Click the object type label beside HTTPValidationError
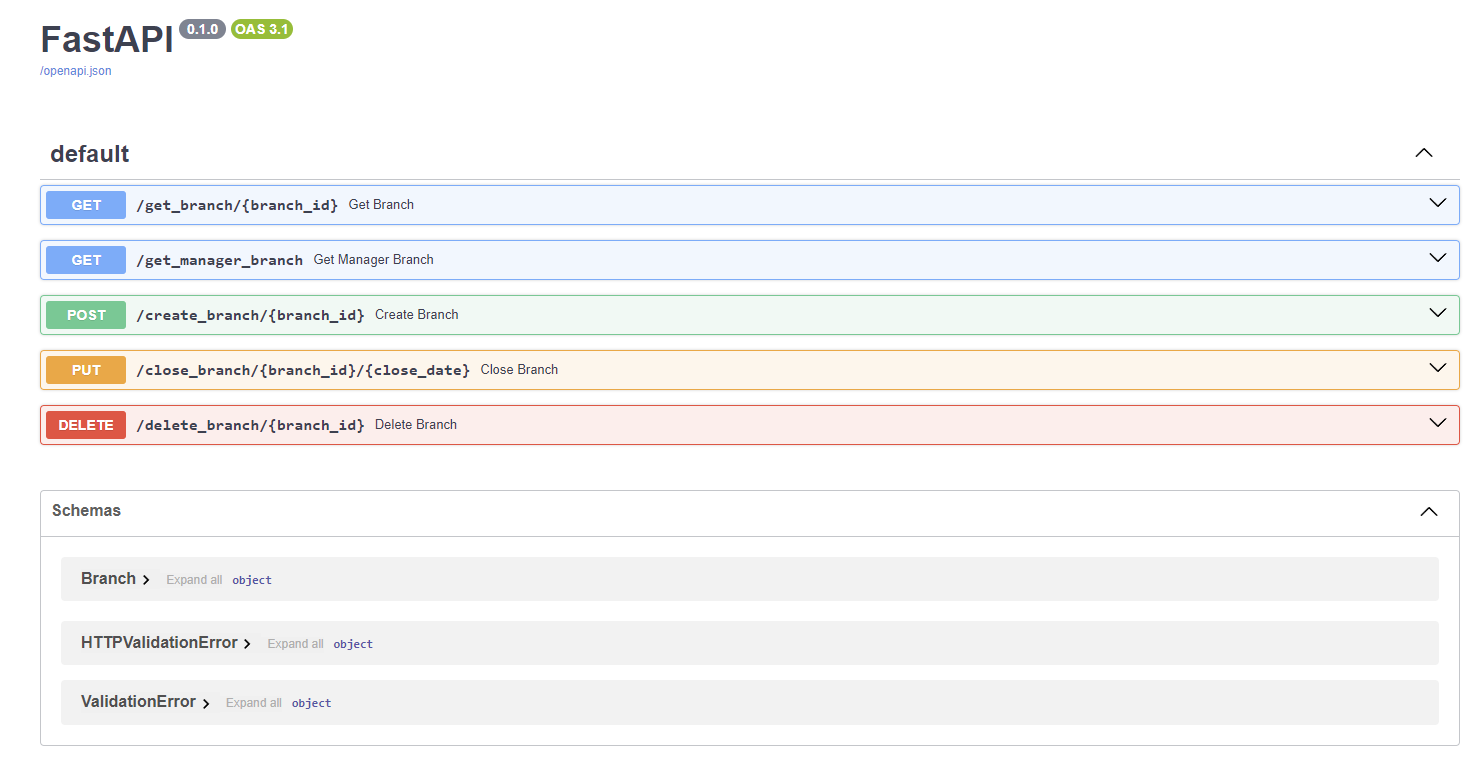 353,644
